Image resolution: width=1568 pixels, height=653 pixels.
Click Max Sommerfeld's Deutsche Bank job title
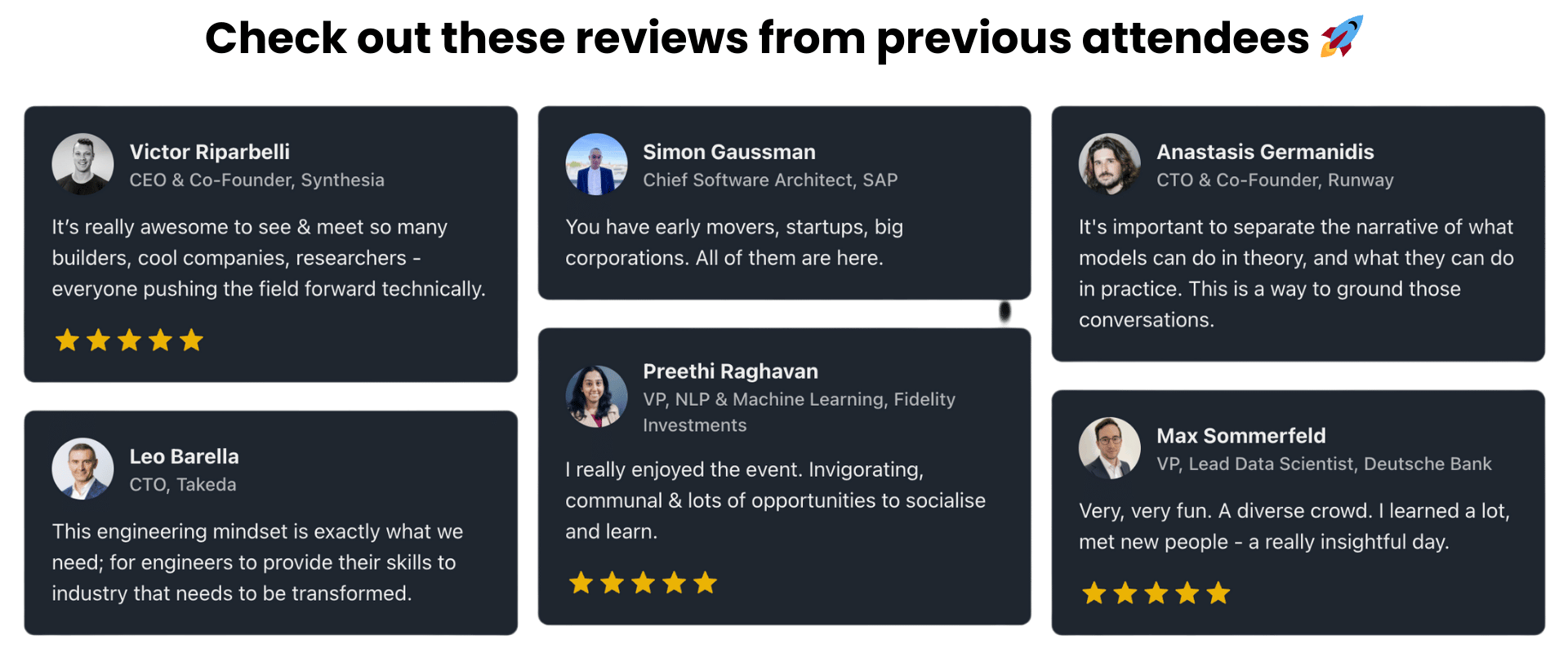pos(1324,464)
